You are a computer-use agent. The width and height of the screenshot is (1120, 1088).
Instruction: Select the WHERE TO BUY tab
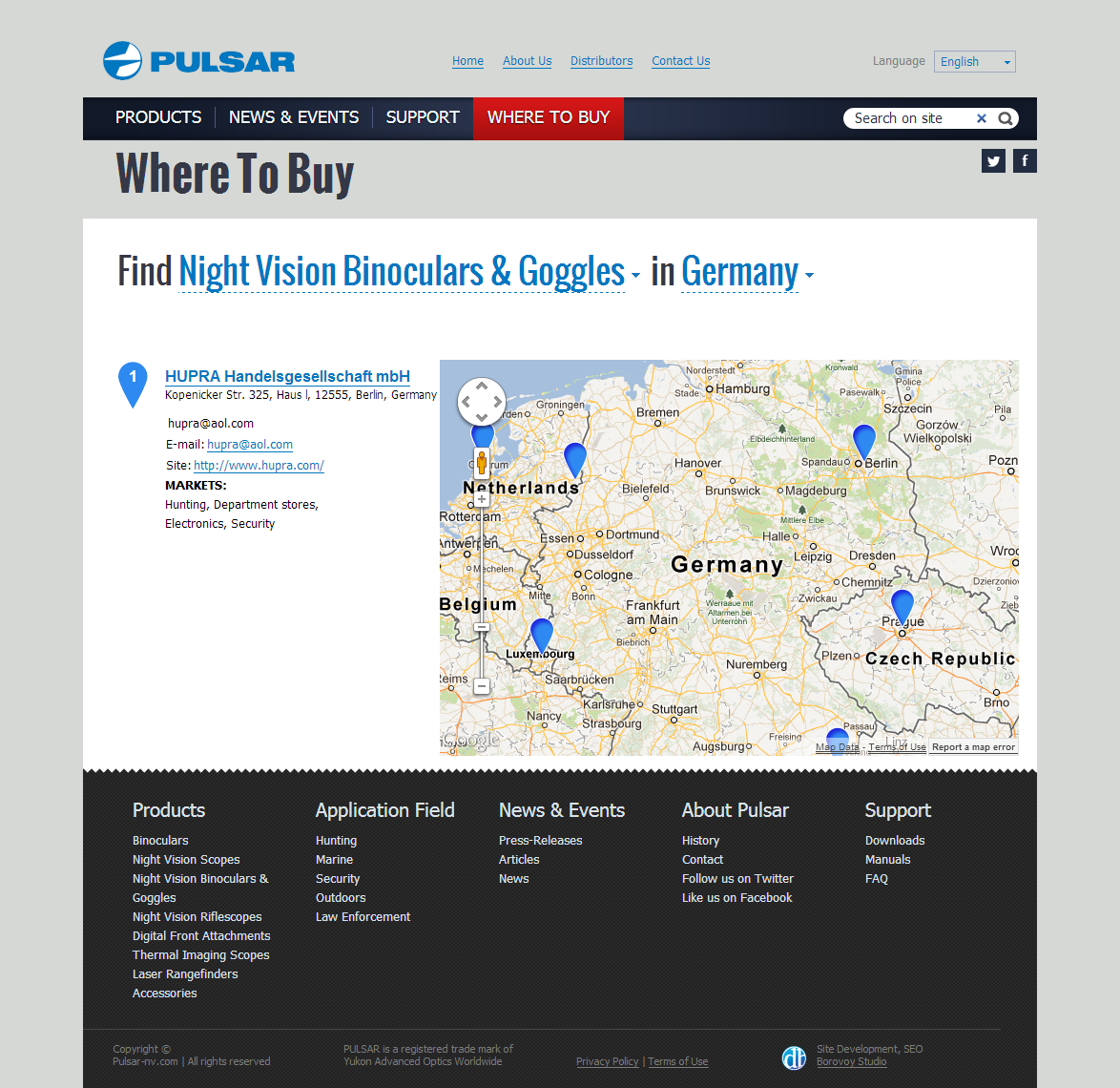[549, 118]
